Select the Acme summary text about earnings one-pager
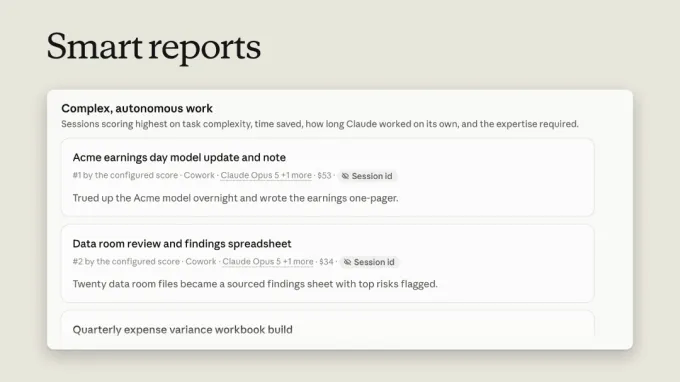The image size is (680, 382). (235, 198)
